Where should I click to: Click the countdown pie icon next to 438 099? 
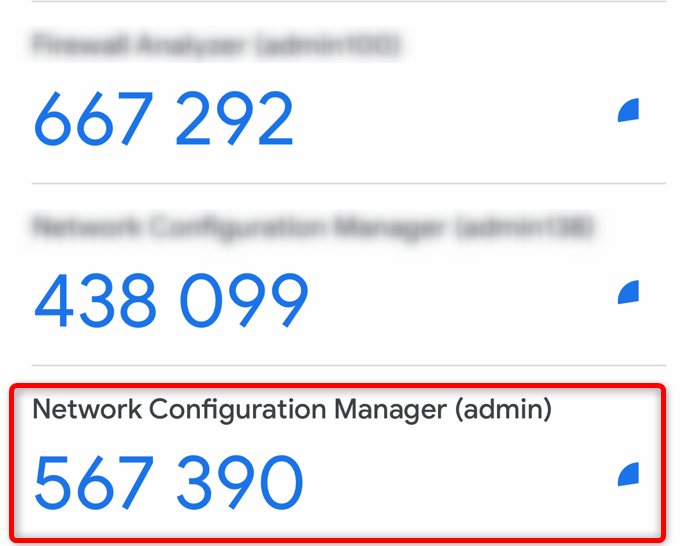point(629,292)
